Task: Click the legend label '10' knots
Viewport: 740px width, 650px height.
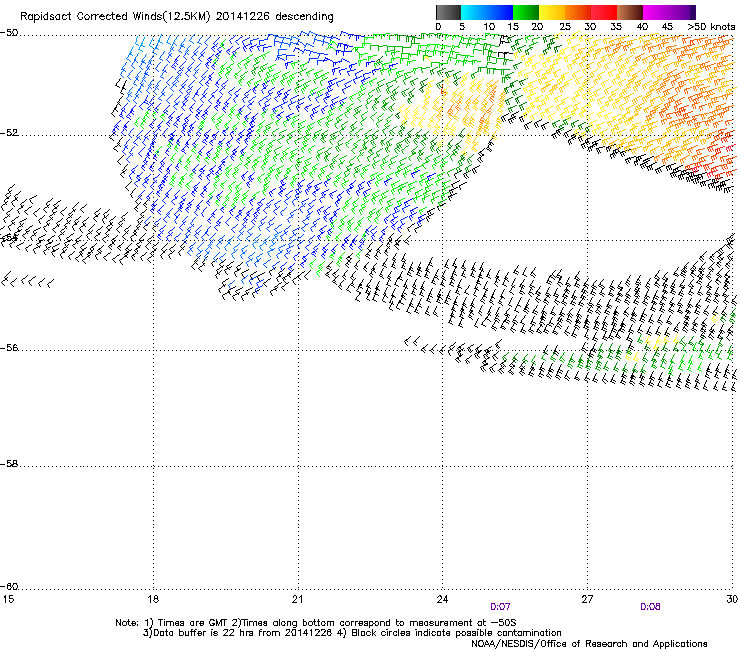Action: pyautogui.click(x=489, y=27)
